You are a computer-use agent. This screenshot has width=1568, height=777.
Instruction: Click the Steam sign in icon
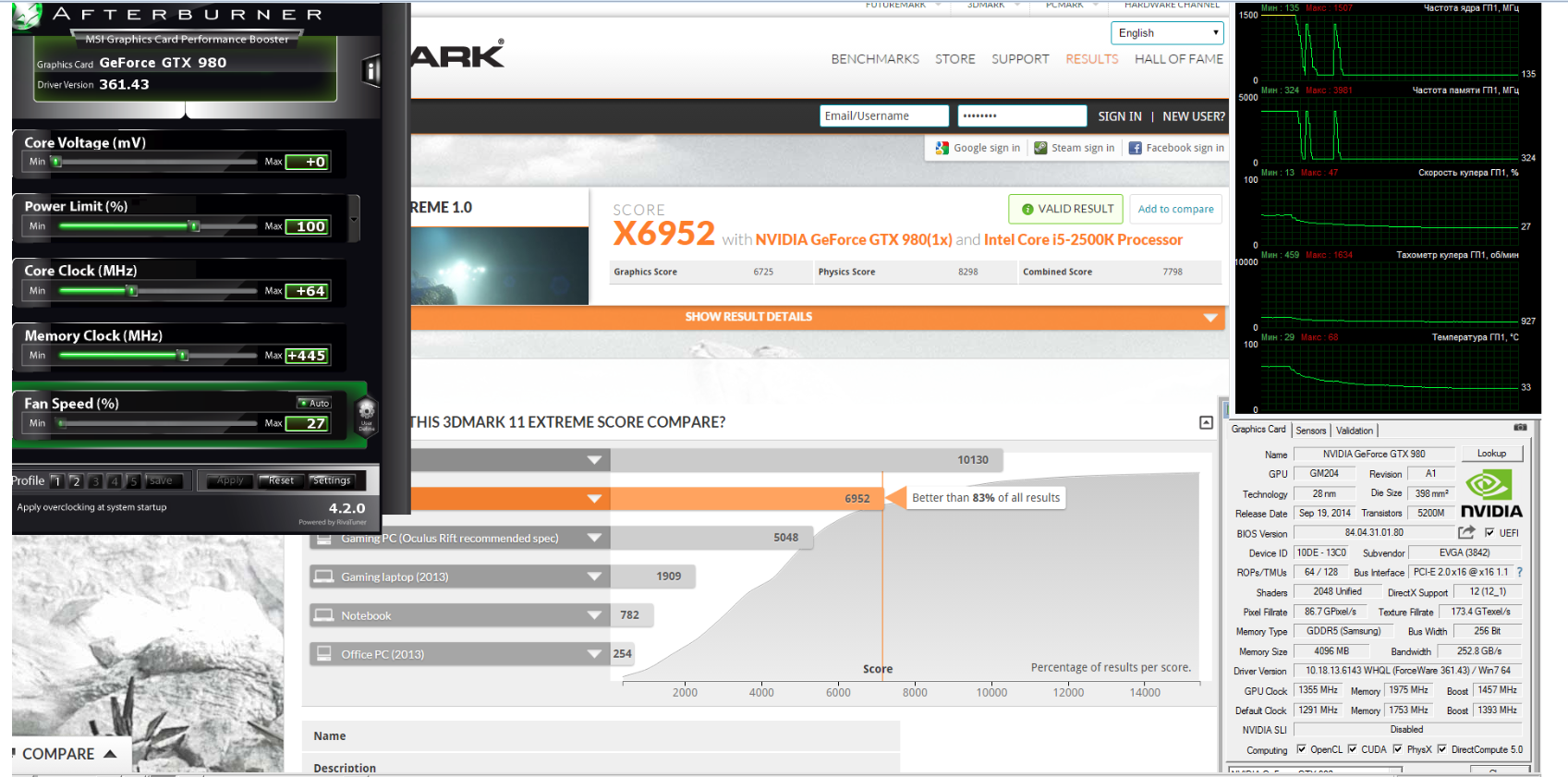(1040, 148)
